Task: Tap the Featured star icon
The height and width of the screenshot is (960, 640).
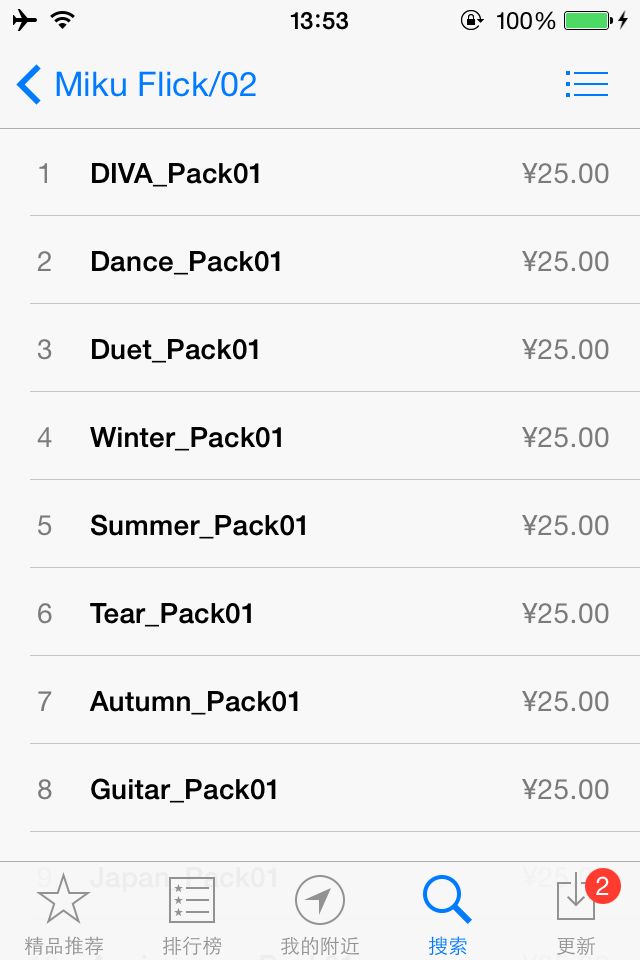Action: [63, 898]
